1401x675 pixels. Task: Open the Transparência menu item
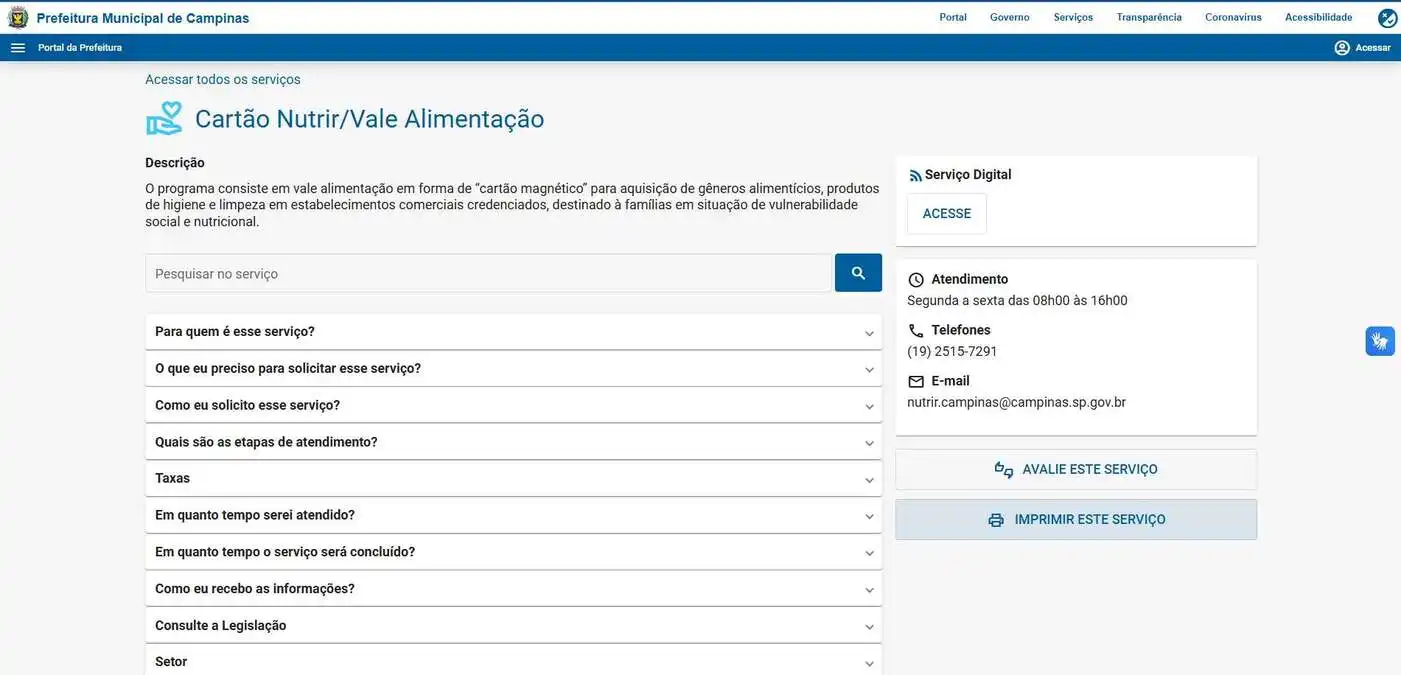pyautogui.click(x=1149, y=17)
